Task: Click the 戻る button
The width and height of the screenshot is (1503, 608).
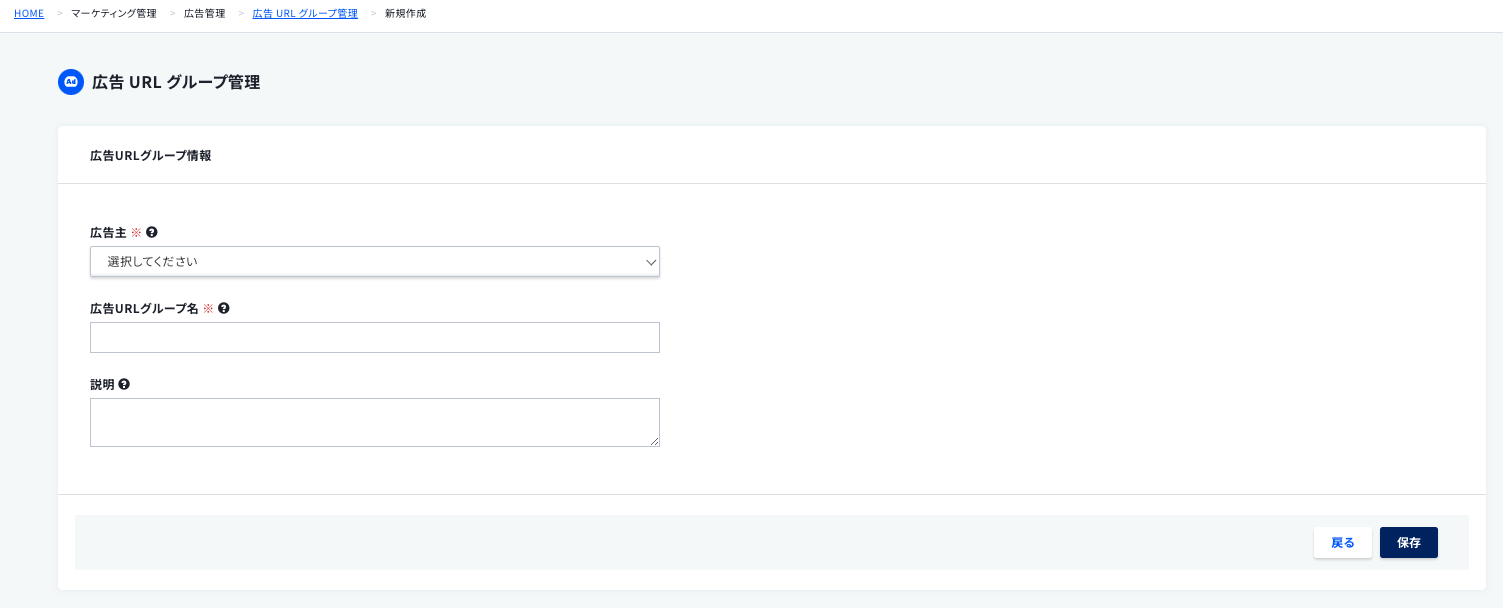Action: click(x=1343, y=542)
